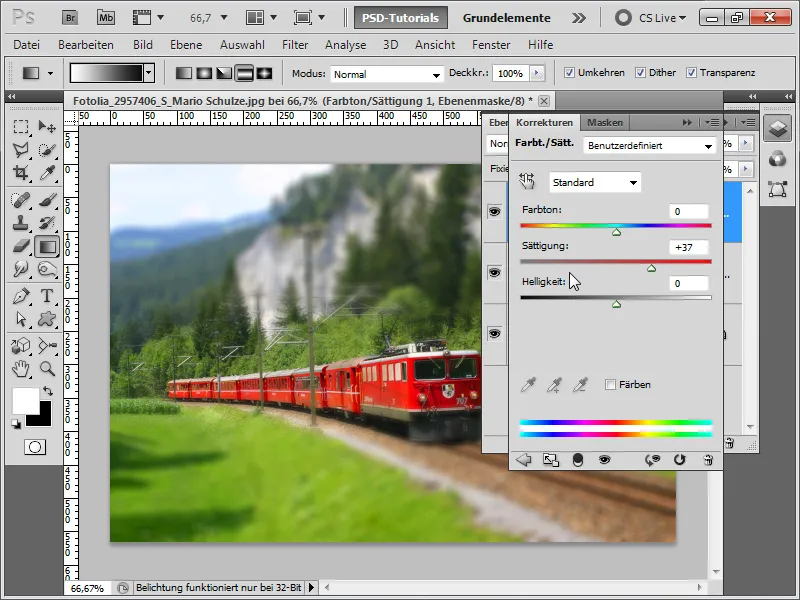This screenshot has width=800, height=600.
Task: Swap foreground and background colors
Action: pyautogui.click(x=48, y=391)
